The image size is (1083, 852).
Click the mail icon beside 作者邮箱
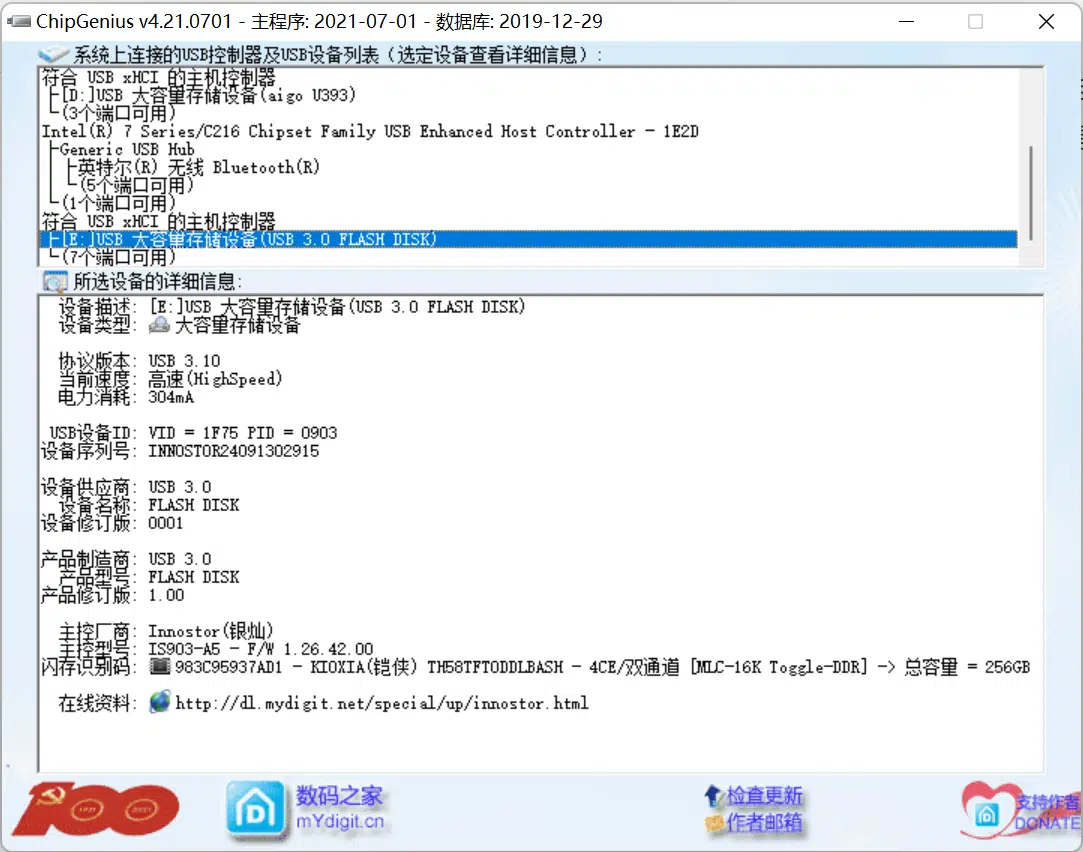[714, 822]
